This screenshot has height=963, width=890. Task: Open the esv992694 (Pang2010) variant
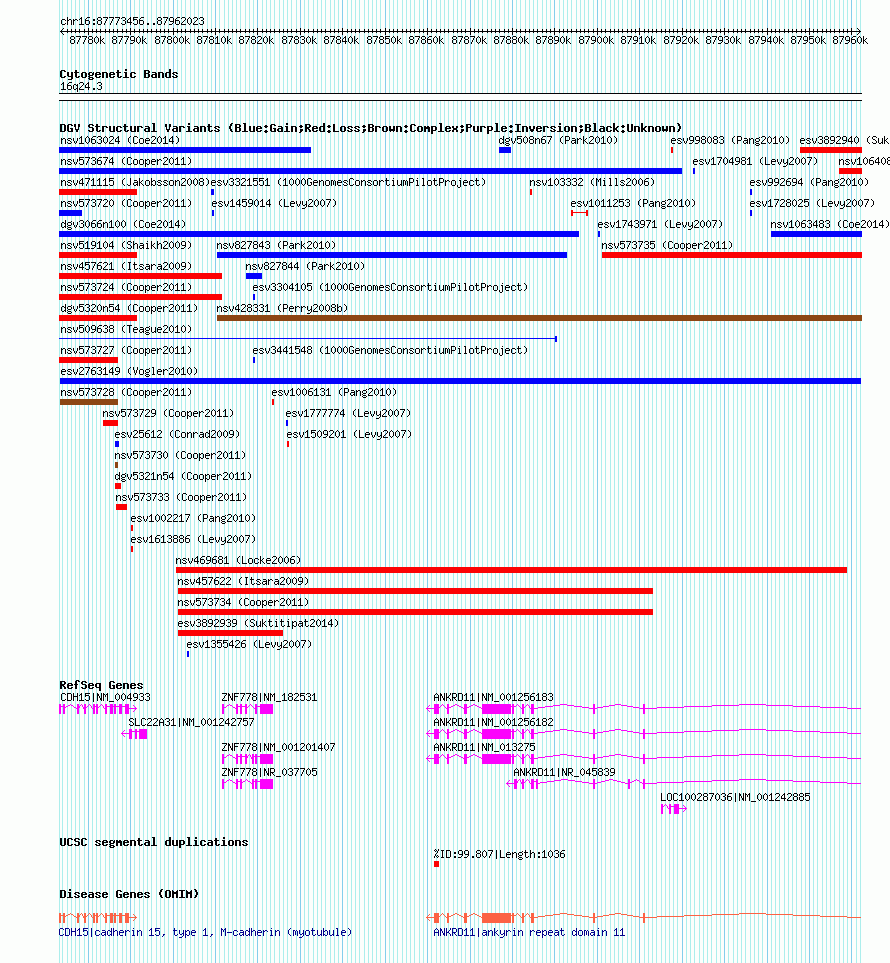pyautogui.click(x=809, y=182)
